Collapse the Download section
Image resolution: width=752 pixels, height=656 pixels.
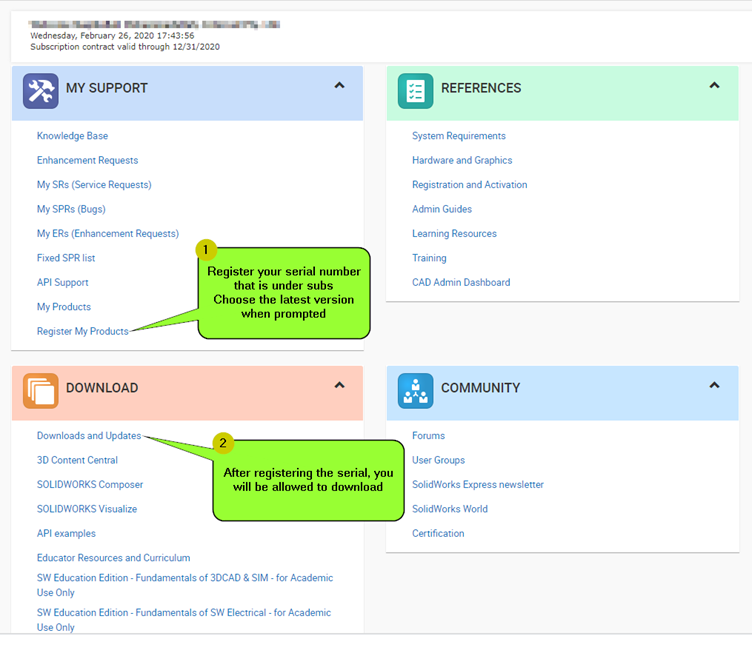[339, 385]
